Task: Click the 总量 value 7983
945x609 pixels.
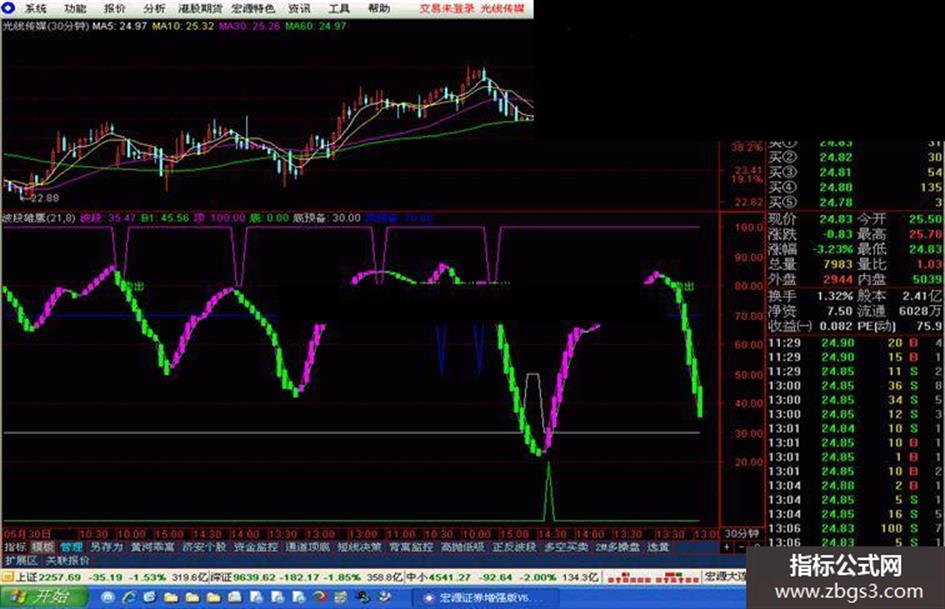Action: [838, 264]
